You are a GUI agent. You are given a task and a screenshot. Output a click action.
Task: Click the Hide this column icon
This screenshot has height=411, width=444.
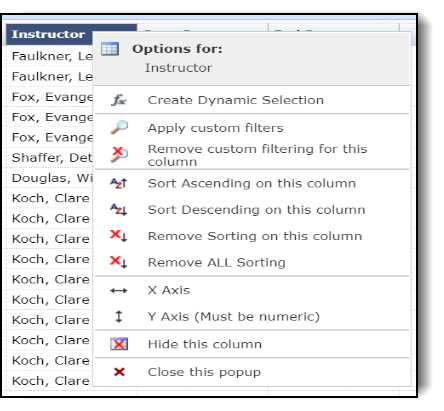pos(119,344)
